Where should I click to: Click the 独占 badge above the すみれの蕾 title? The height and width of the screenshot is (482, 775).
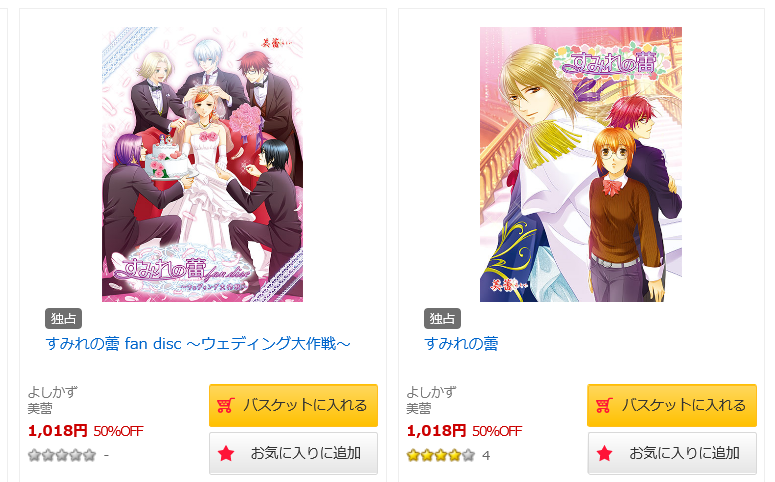coord(442,318)
